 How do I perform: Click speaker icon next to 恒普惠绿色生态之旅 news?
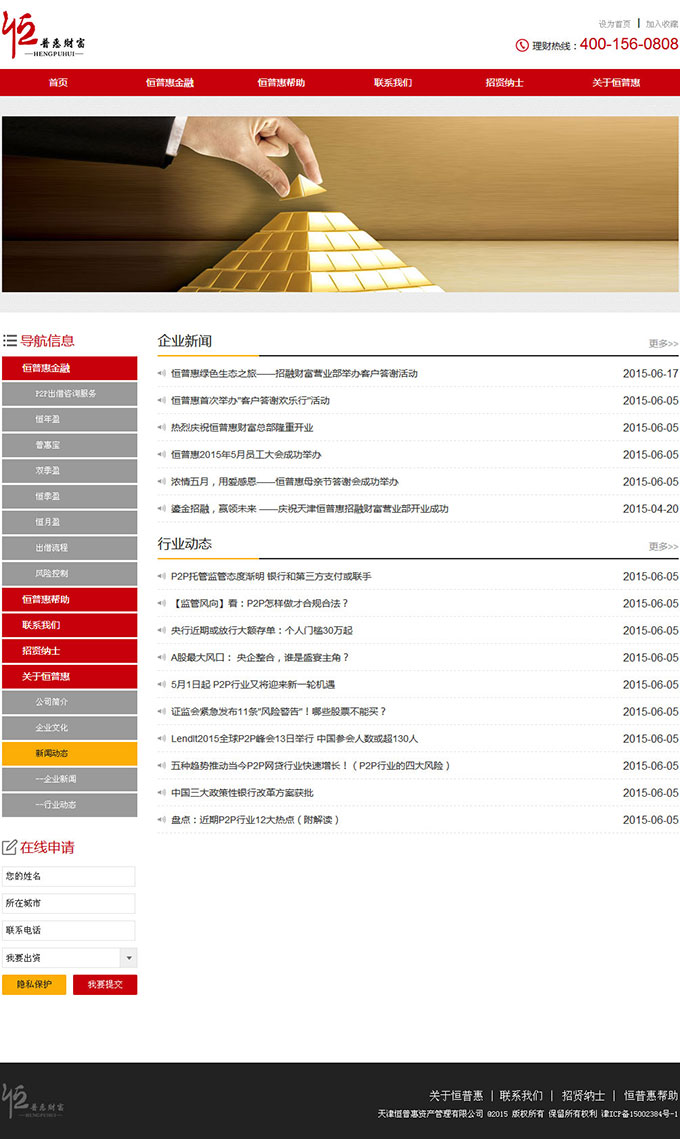tap(162, 374)
